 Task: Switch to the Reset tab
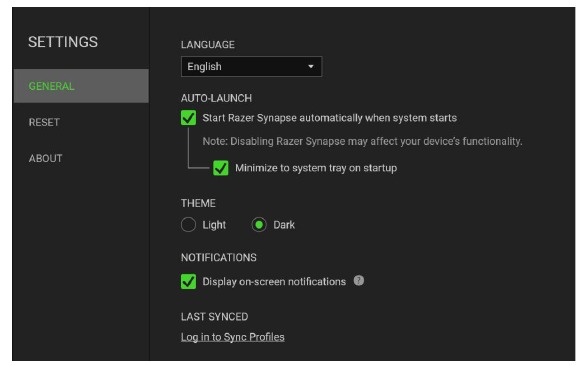tap(44, 122)
